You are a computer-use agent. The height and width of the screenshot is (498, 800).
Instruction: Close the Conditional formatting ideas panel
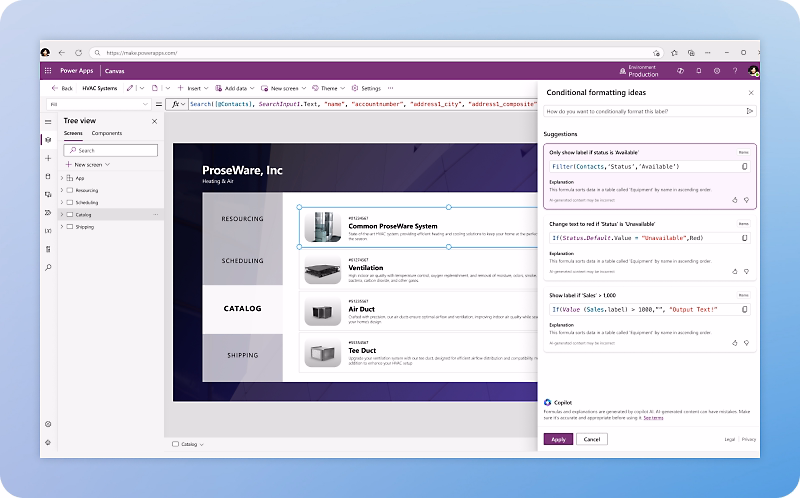pyautogui.click(x=751, y=93)
